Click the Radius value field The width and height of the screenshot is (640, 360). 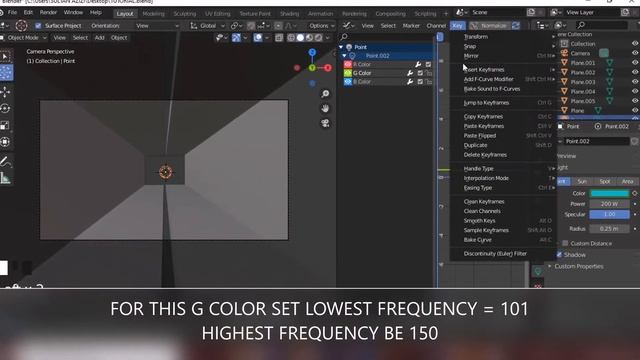[609, 229]
